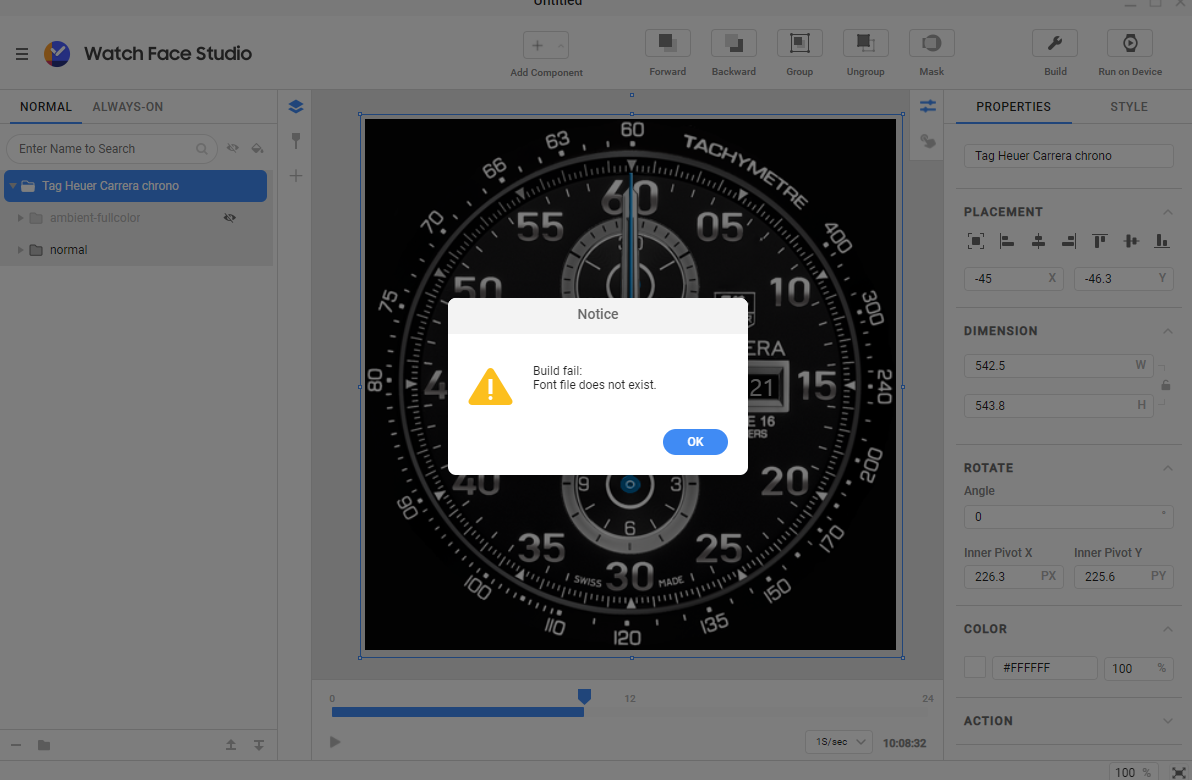The image size is (1192, 780).
Task: Switch to the ALWAYS-ON tab
Action: pyautogui.click(x=128, y=107)
